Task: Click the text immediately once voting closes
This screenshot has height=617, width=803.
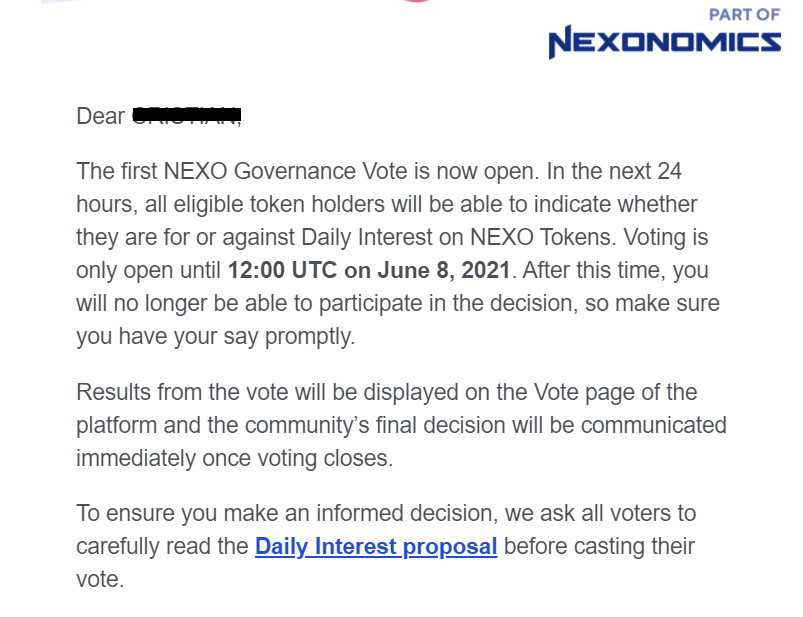Action: (235, 458)
